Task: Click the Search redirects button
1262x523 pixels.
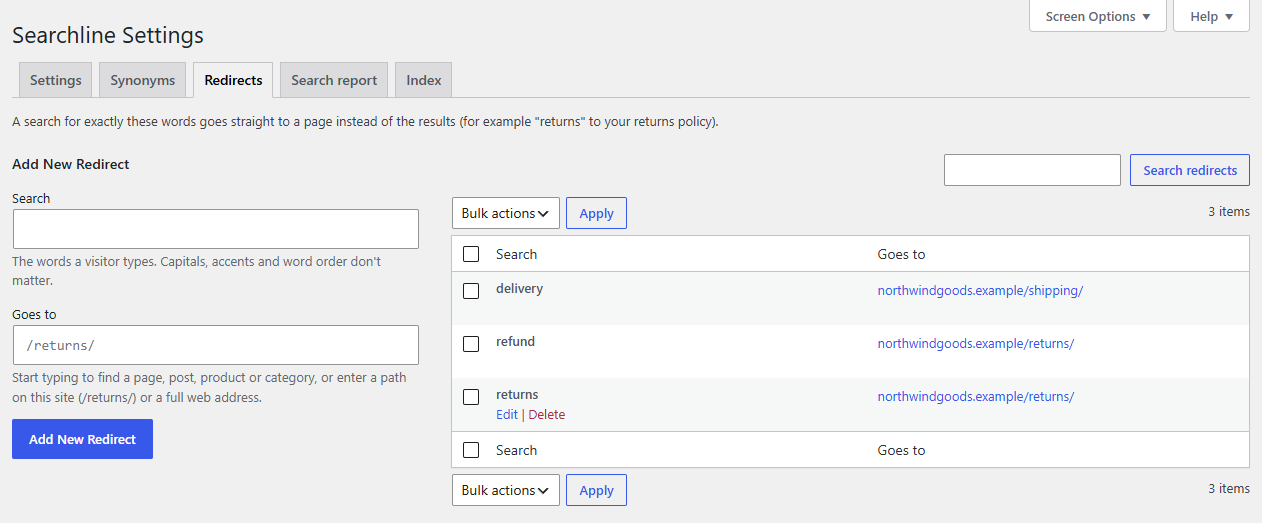Action: 1190,170
